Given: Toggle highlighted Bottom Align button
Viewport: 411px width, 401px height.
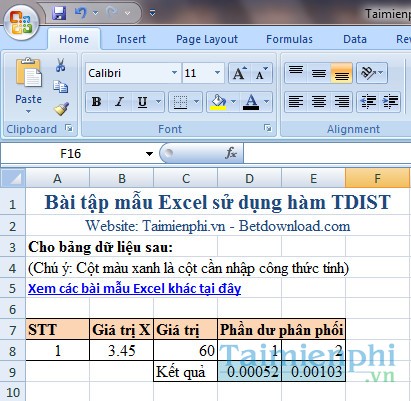Looking at the screenshot, I should [x=341, y=73].
